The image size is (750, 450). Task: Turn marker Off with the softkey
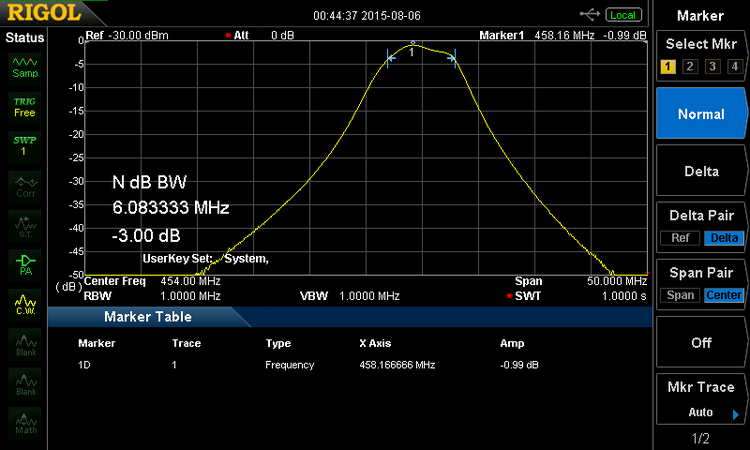click(700, 342)
